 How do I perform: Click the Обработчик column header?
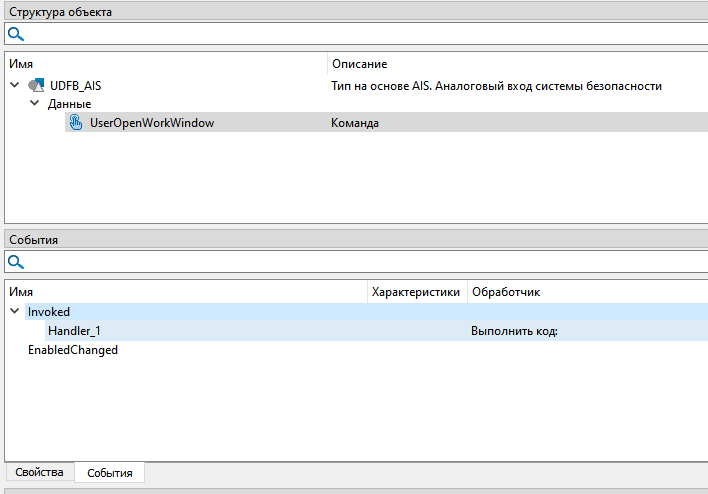tap(505, 291)
